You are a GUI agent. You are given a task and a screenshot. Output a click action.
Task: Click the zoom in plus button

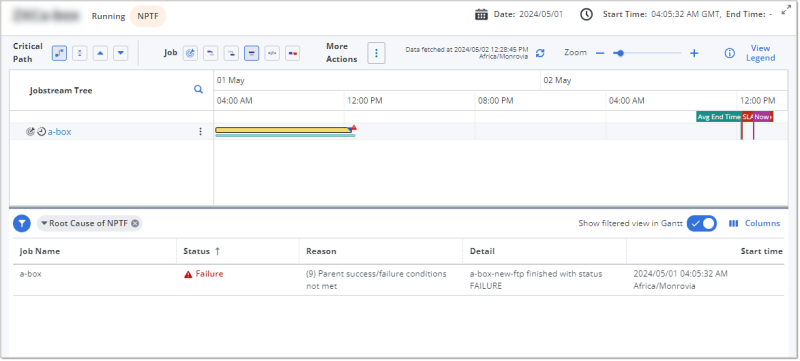[694, 53]
